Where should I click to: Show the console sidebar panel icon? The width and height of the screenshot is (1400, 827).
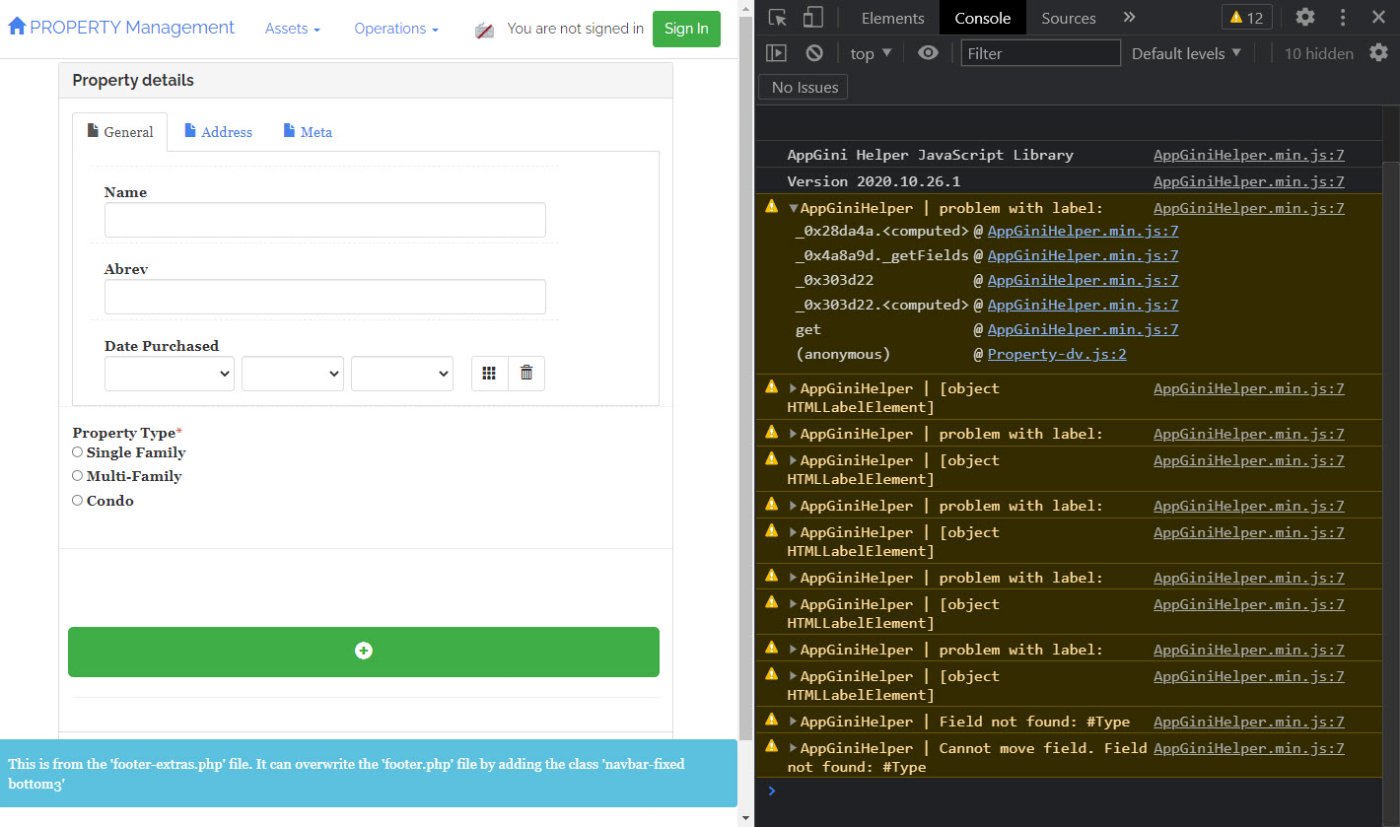click(776, 53)
